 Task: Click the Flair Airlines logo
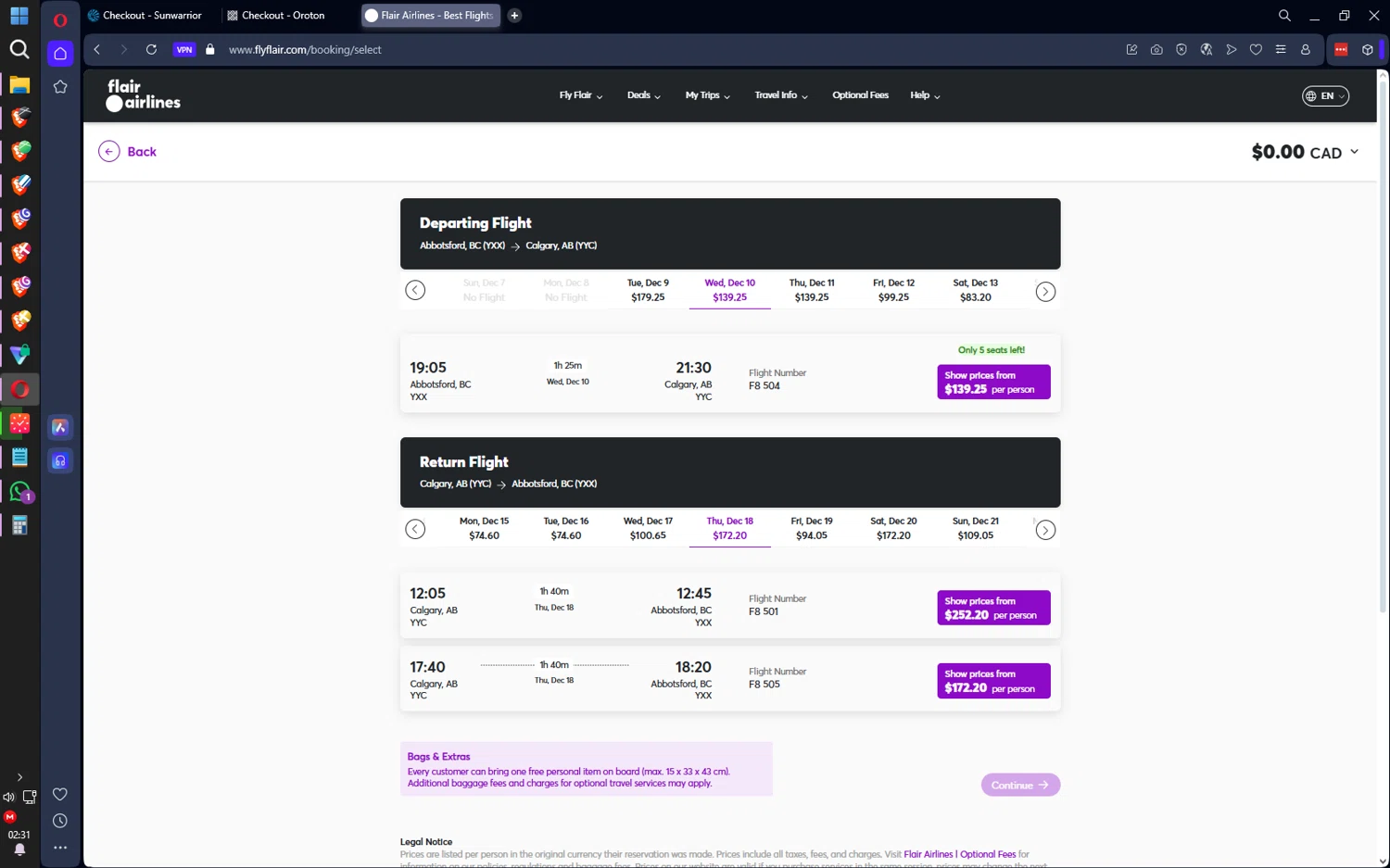tap(144, 94)
